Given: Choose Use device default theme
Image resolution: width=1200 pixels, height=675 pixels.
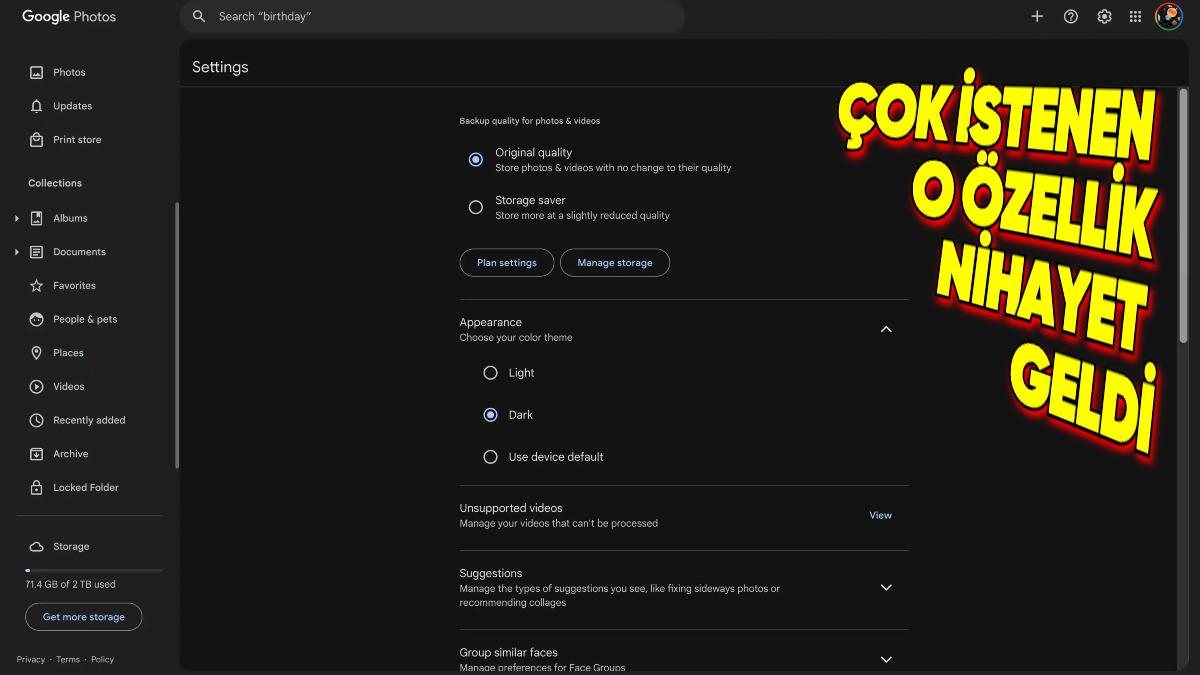Looking at the screenshot, I should [x=490, y=457].
